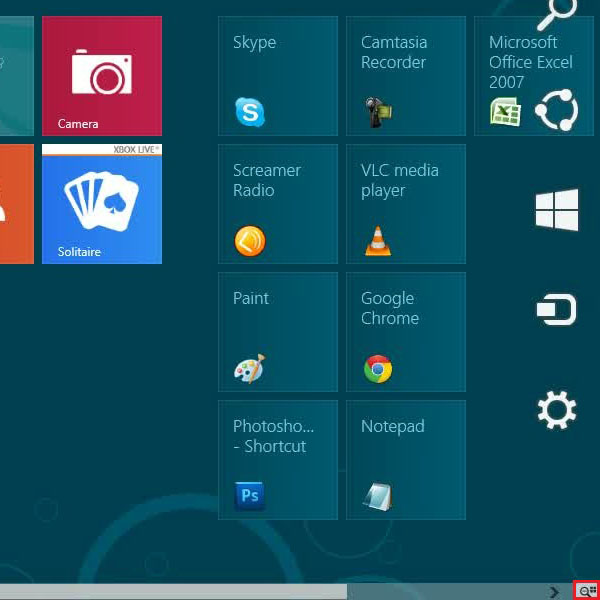Launch the Paint tile
This screenshot has width=600, height=600.
click(x=278, y=332)
